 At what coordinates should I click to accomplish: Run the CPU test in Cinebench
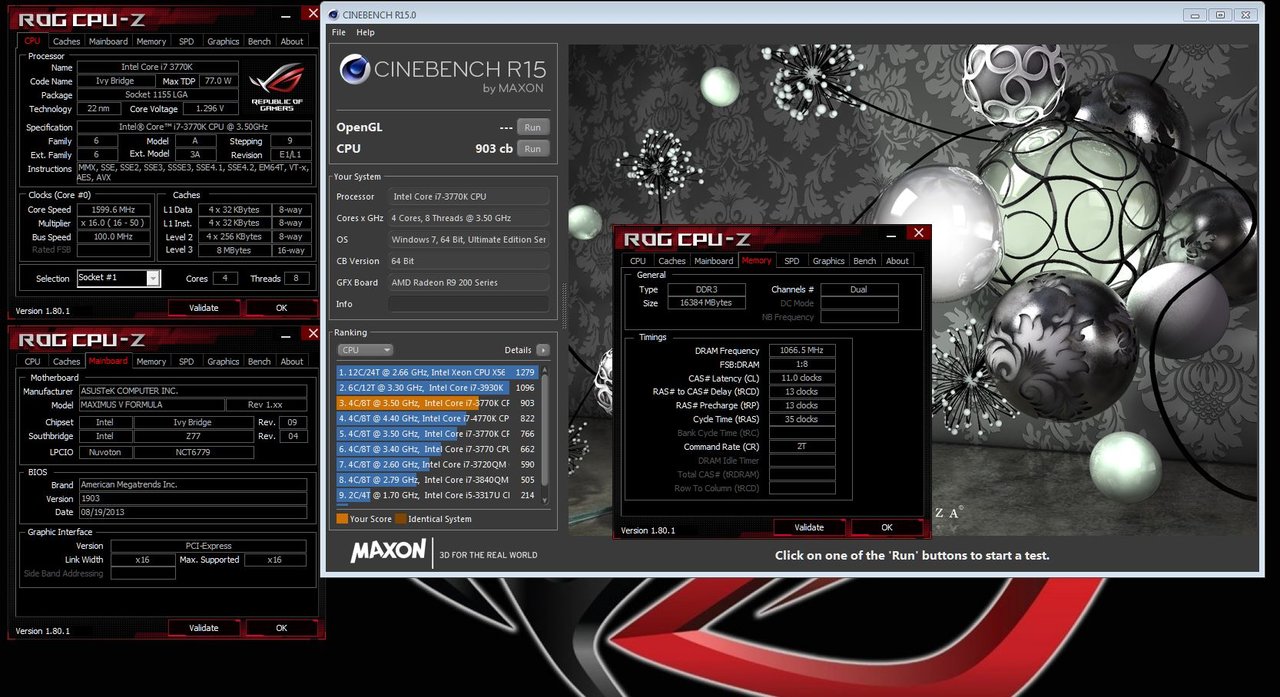coord(532,148)
